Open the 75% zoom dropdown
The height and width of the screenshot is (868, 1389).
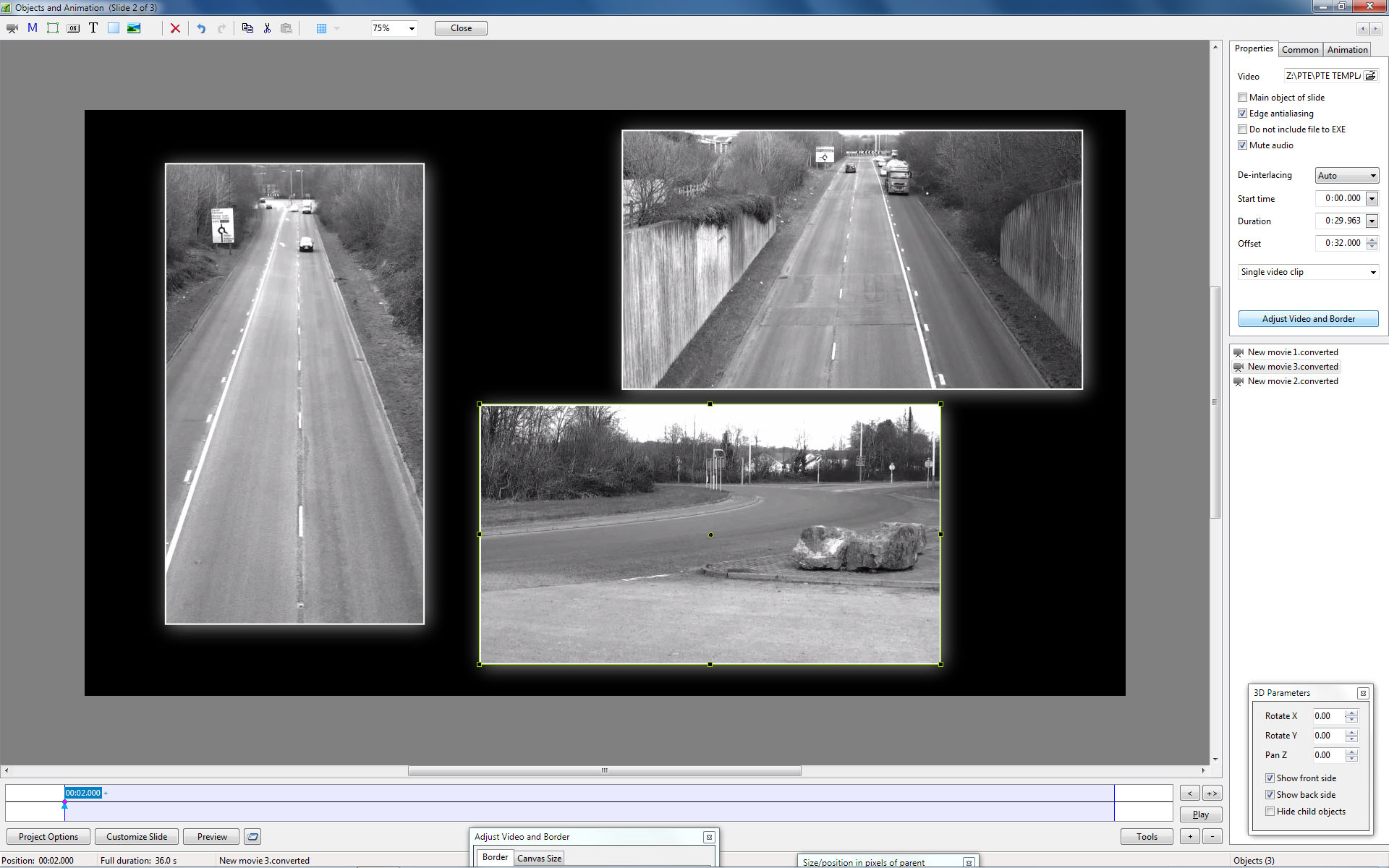click(412, 28)
